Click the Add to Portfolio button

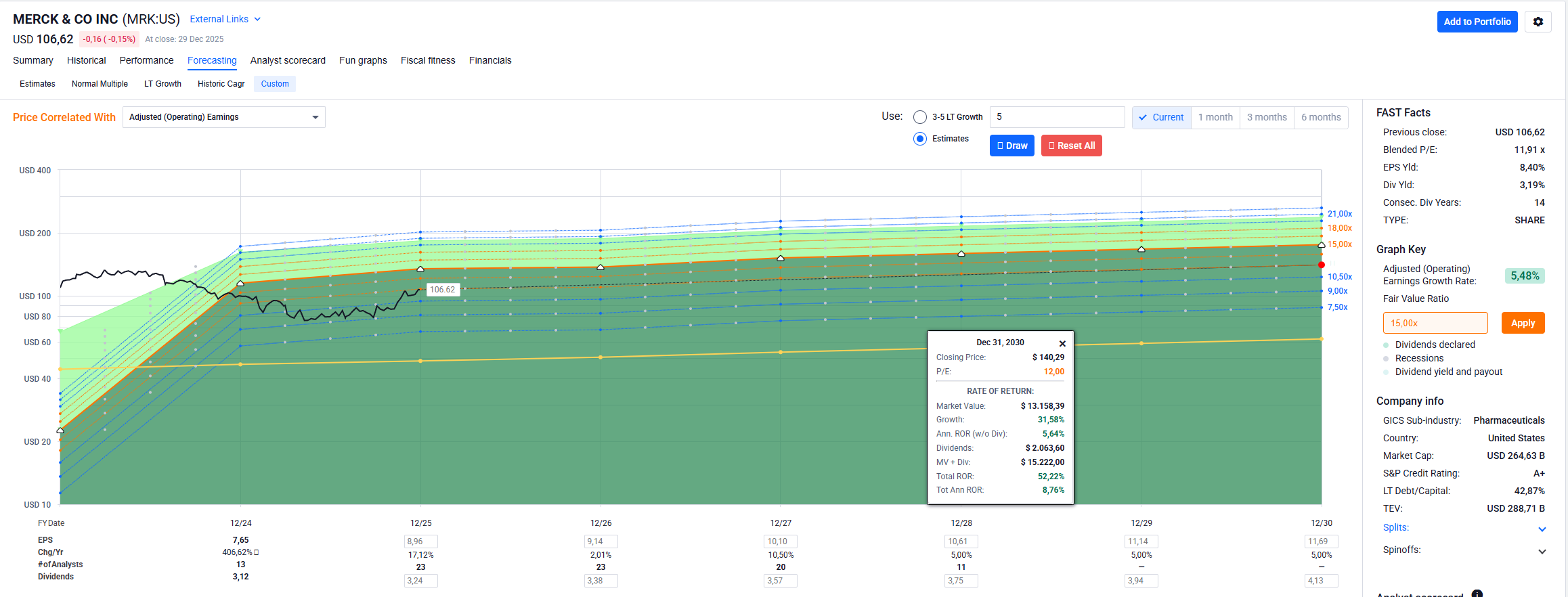tap(1477, 22)
